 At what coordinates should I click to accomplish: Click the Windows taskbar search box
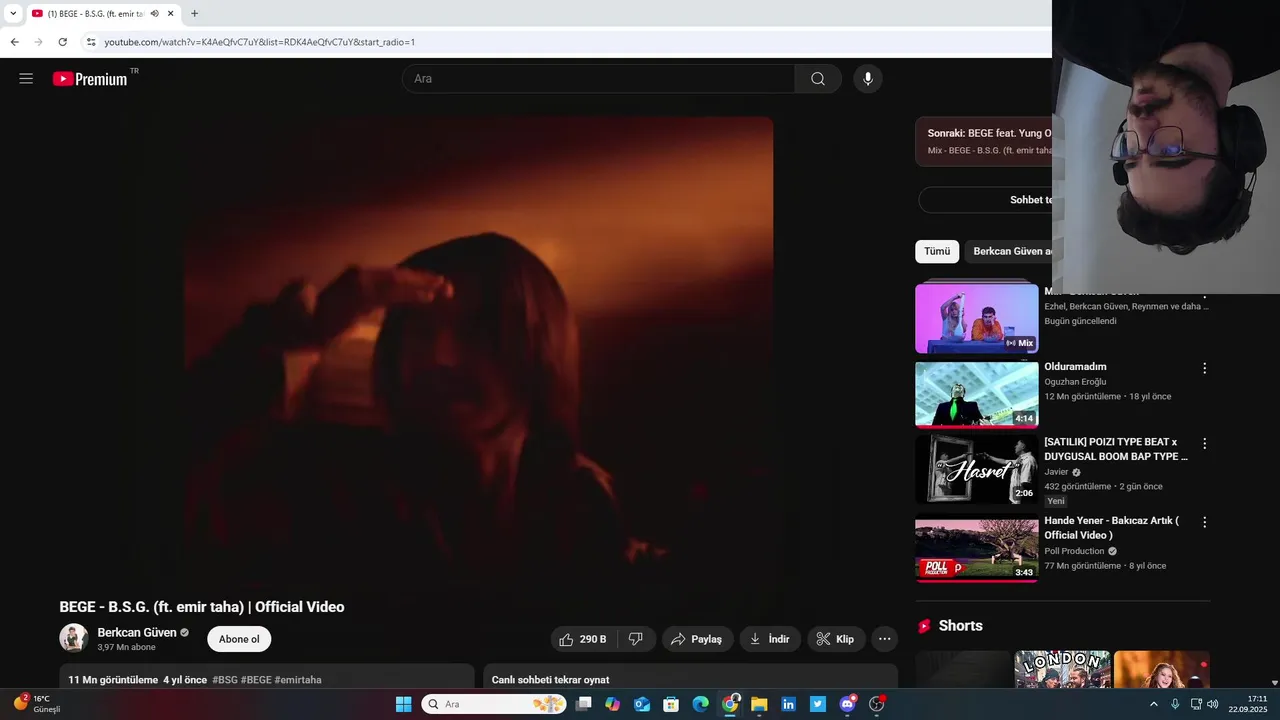(492, 704)
